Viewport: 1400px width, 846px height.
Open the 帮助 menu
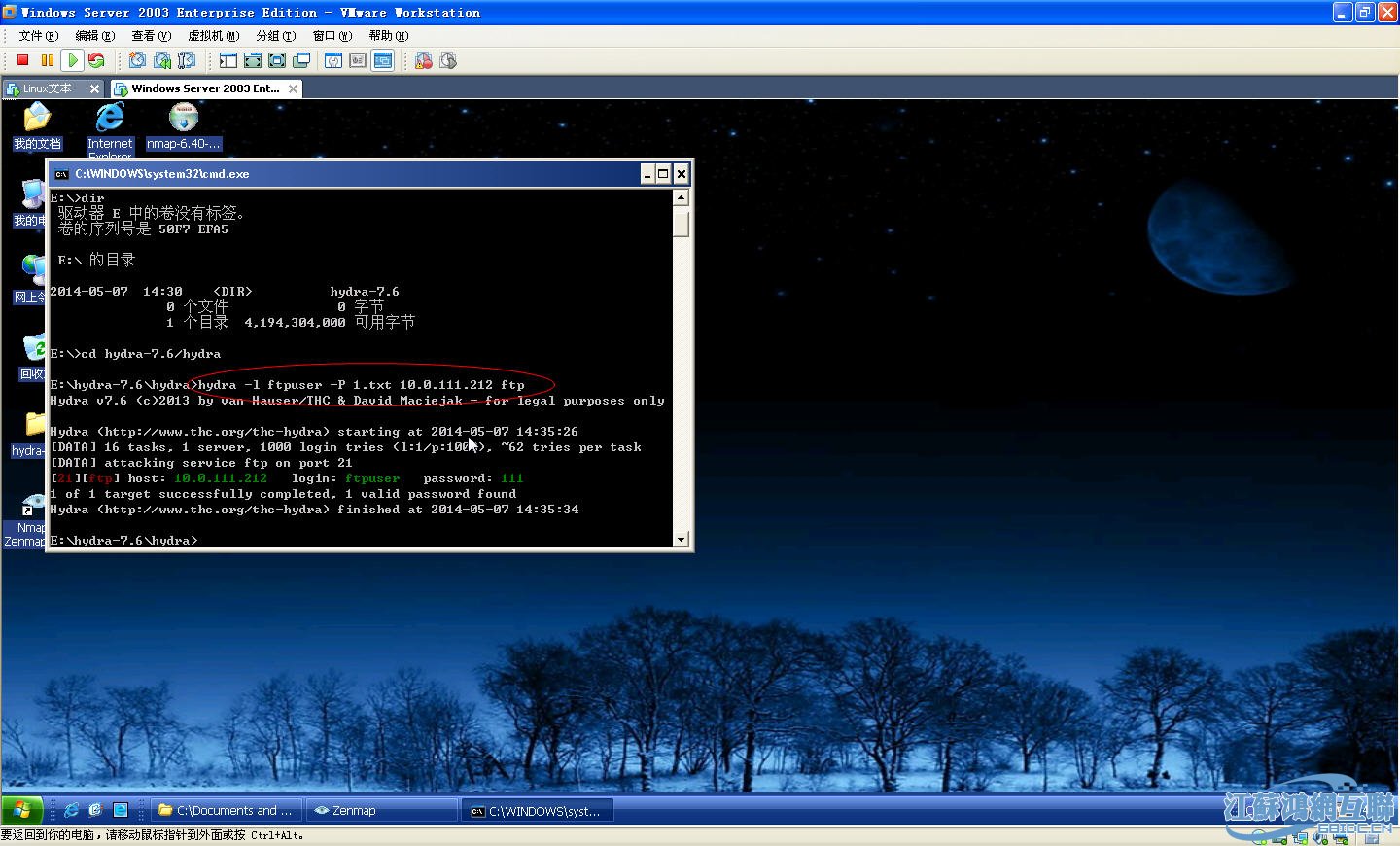coord(389,35)
